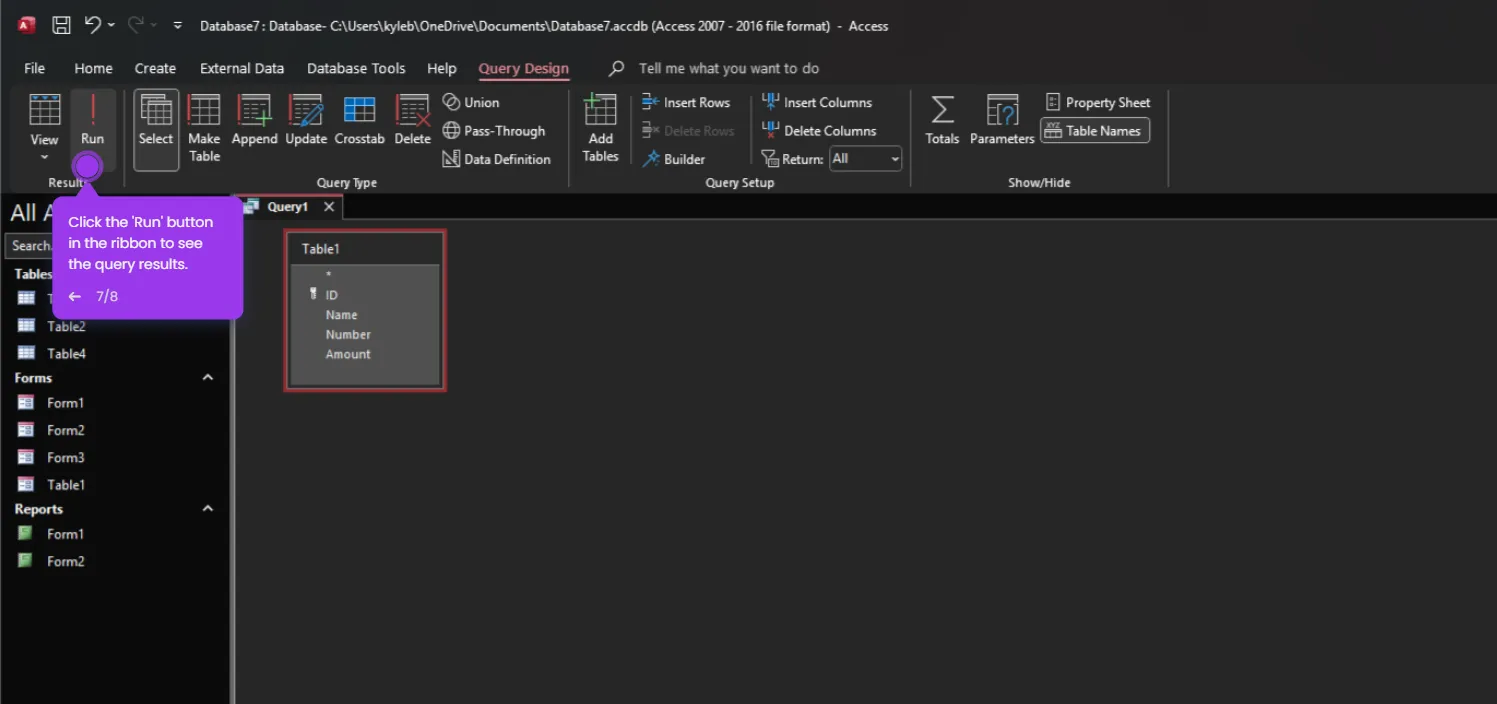Select the Data Definition query option
Screen dimensions: 1497x704
[497, 159]
